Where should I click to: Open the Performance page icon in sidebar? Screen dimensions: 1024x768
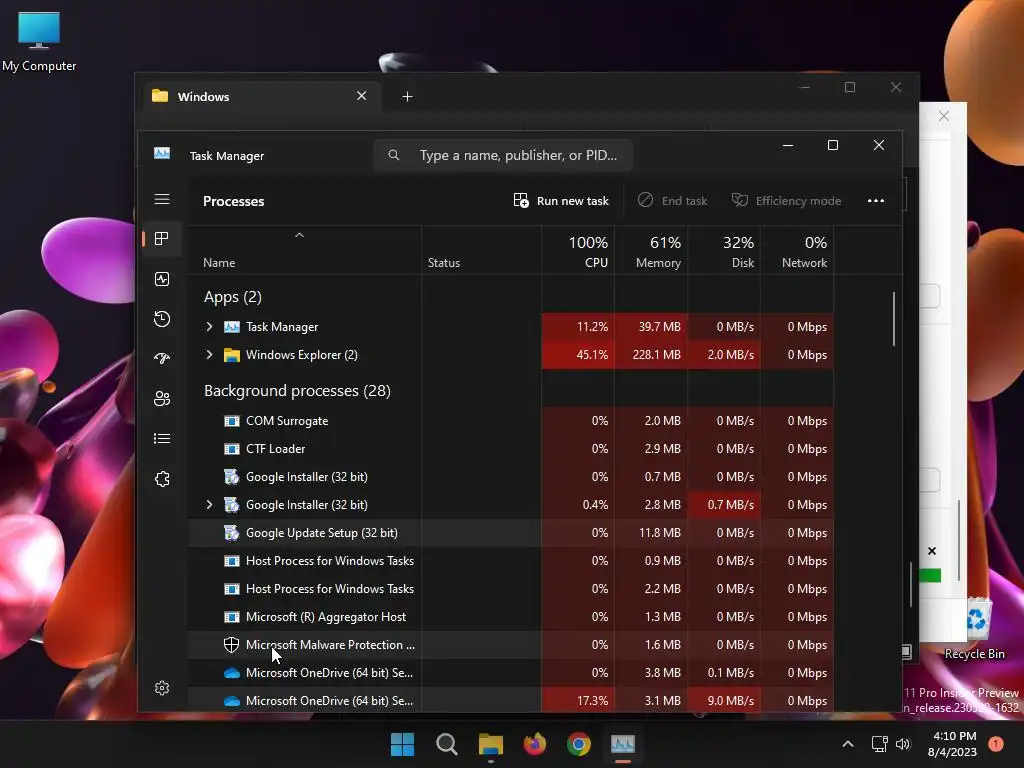(x=162, y=279)
